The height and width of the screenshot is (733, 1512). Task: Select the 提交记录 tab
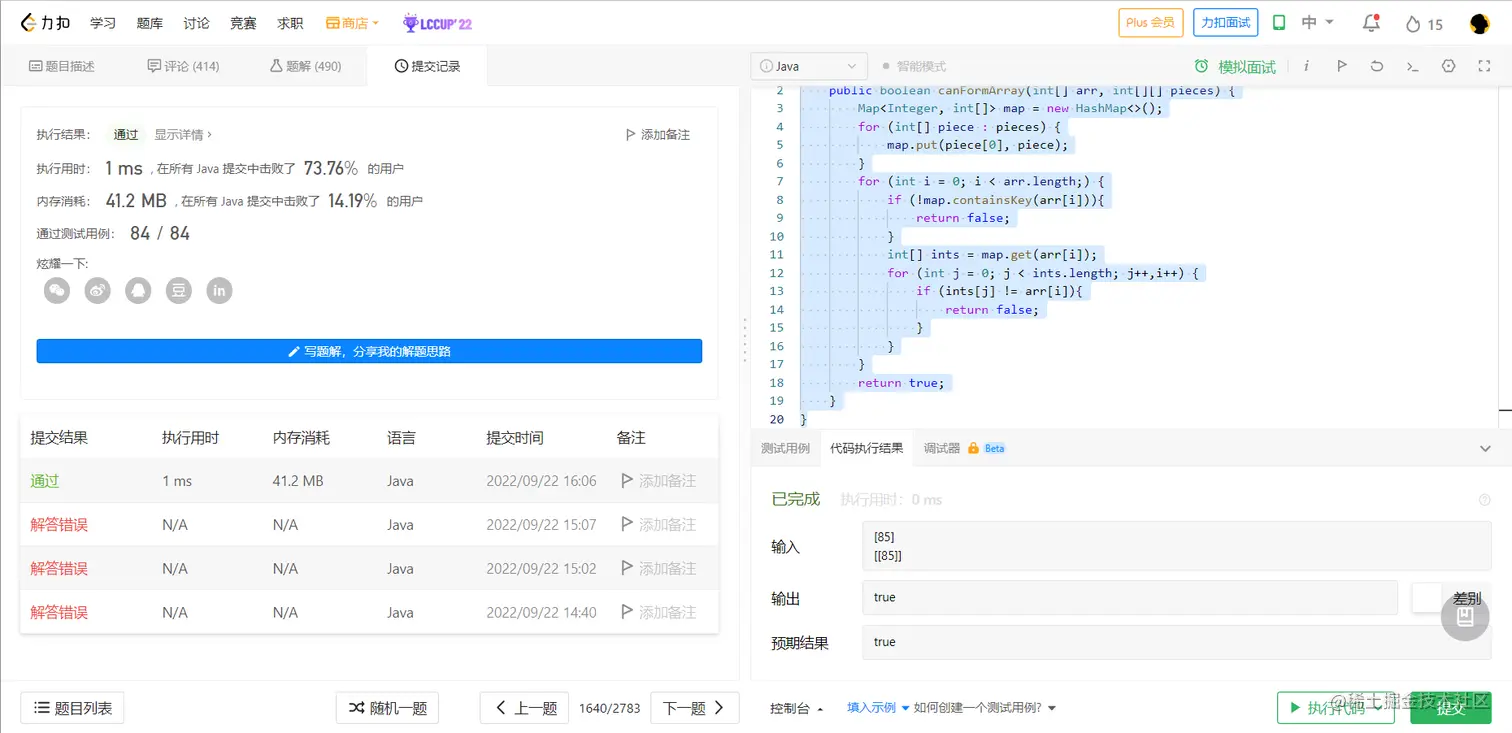click(x=427, y=66)
